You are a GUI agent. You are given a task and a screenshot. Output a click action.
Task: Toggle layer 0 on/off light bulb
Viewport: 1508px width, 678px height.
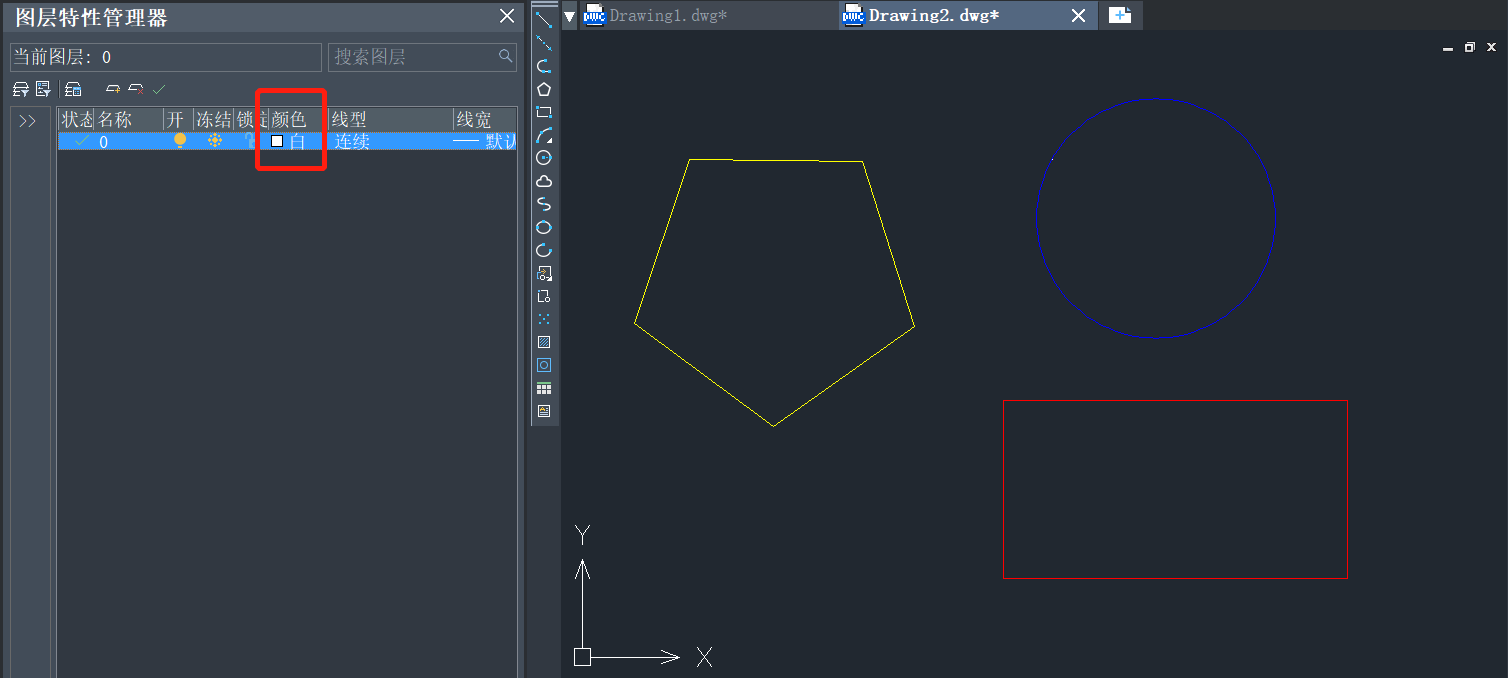[180, 141]
